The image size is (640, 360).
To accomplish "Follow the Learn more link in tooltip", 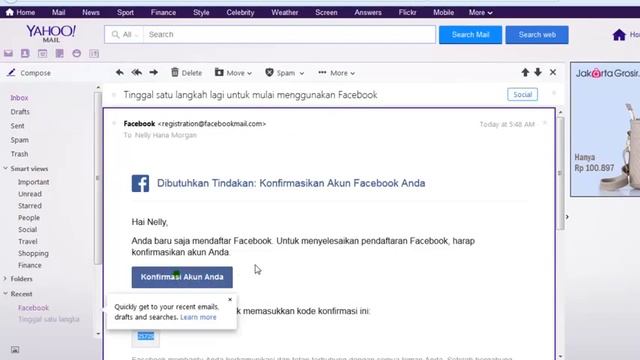I will pos(198,317).
